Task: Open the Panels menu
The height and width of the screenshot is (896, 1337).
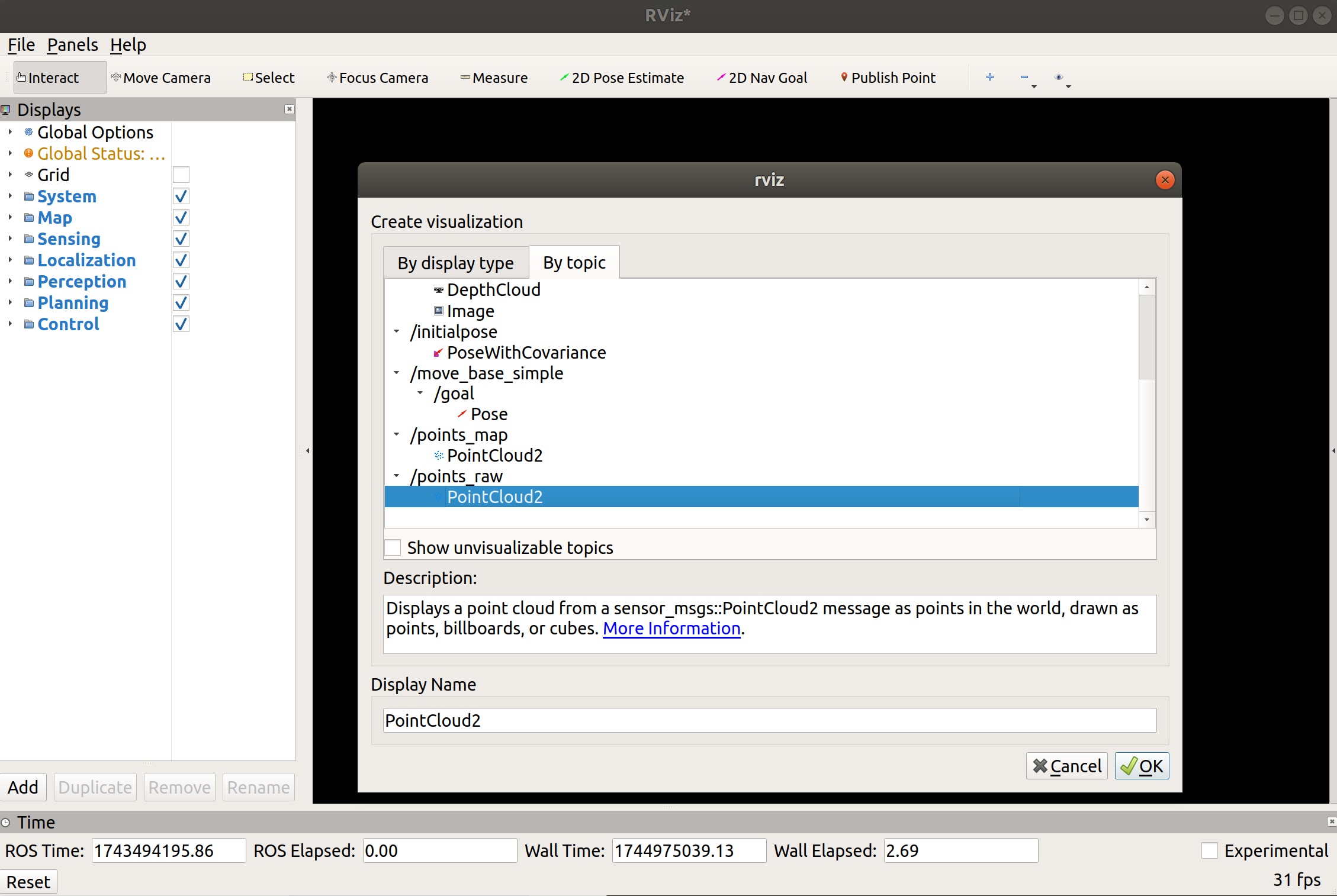Action: point(72,45)
